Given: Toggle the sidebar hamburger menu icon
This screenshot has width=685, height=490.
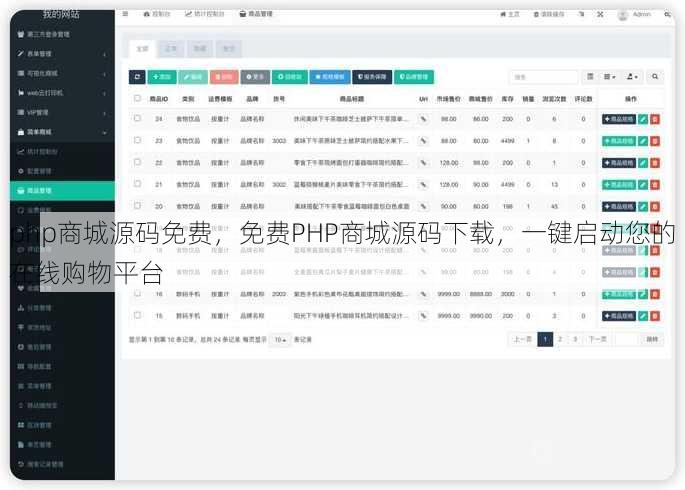Looking at the screenshot, I should pos(125,14).
